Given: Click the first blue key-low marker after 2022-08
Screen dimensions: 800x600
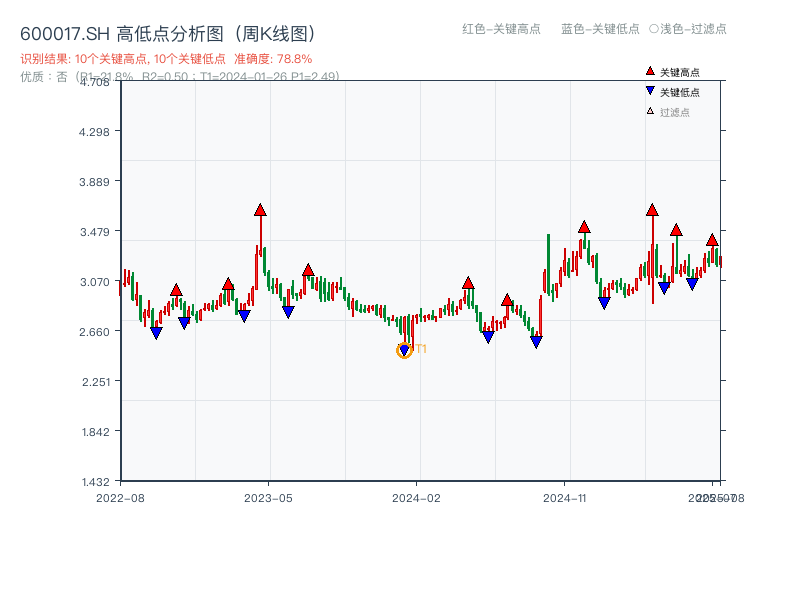Looking at the screenshot, I should (x=156, y=333).
